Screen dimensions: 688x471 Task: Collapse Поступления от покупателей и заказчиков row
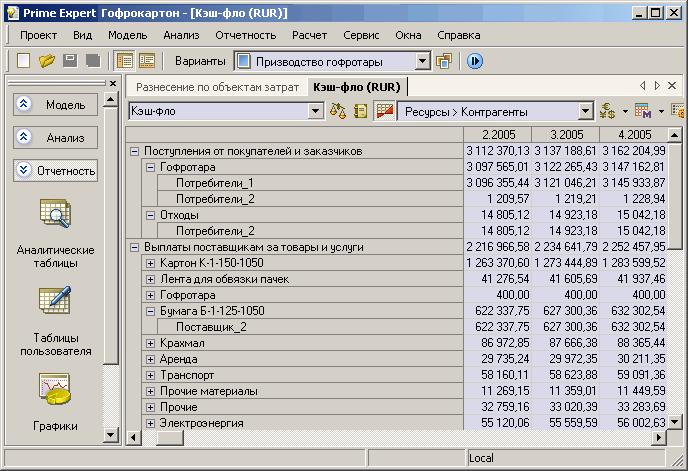click(x=134, y=151)
